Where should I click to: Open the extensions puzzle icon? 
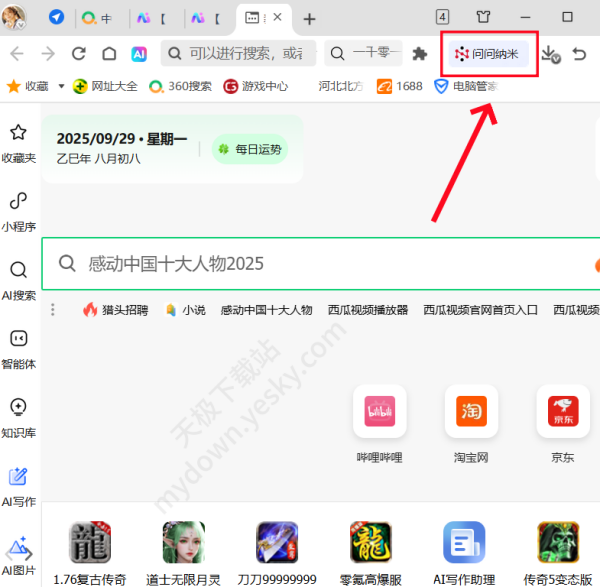point(420,54)
